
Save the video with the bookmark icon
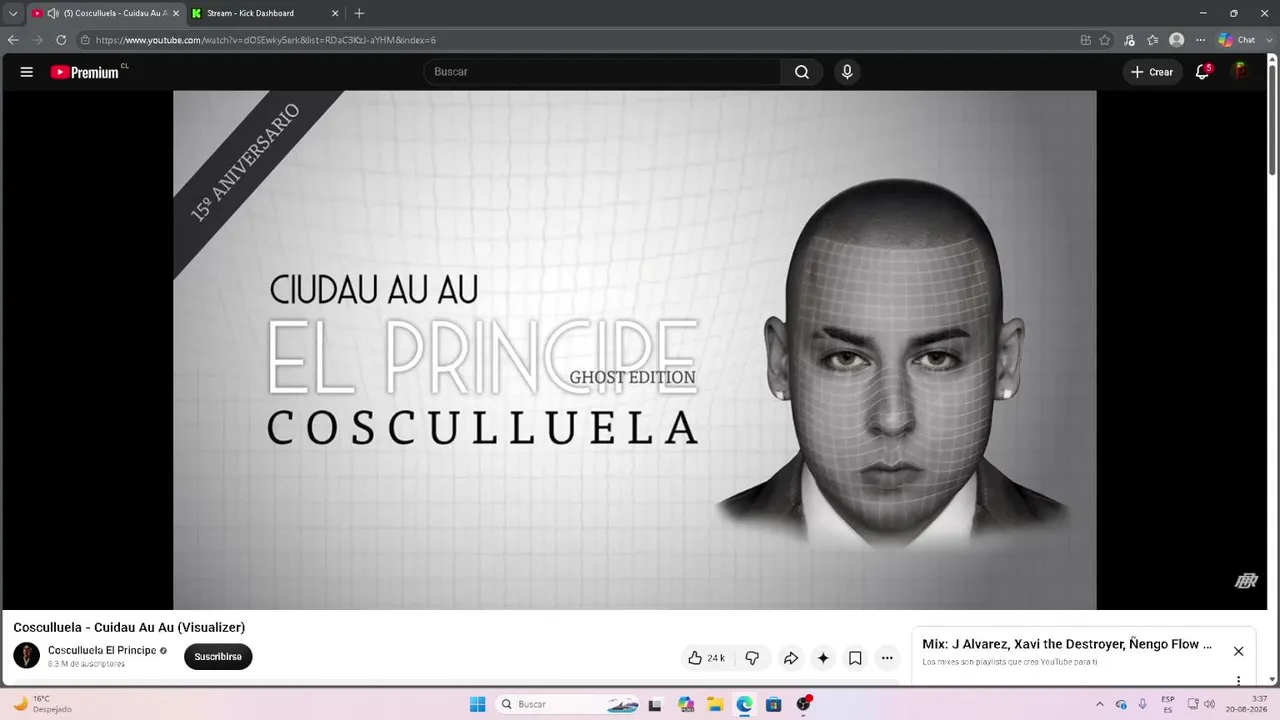pos(855,658)
